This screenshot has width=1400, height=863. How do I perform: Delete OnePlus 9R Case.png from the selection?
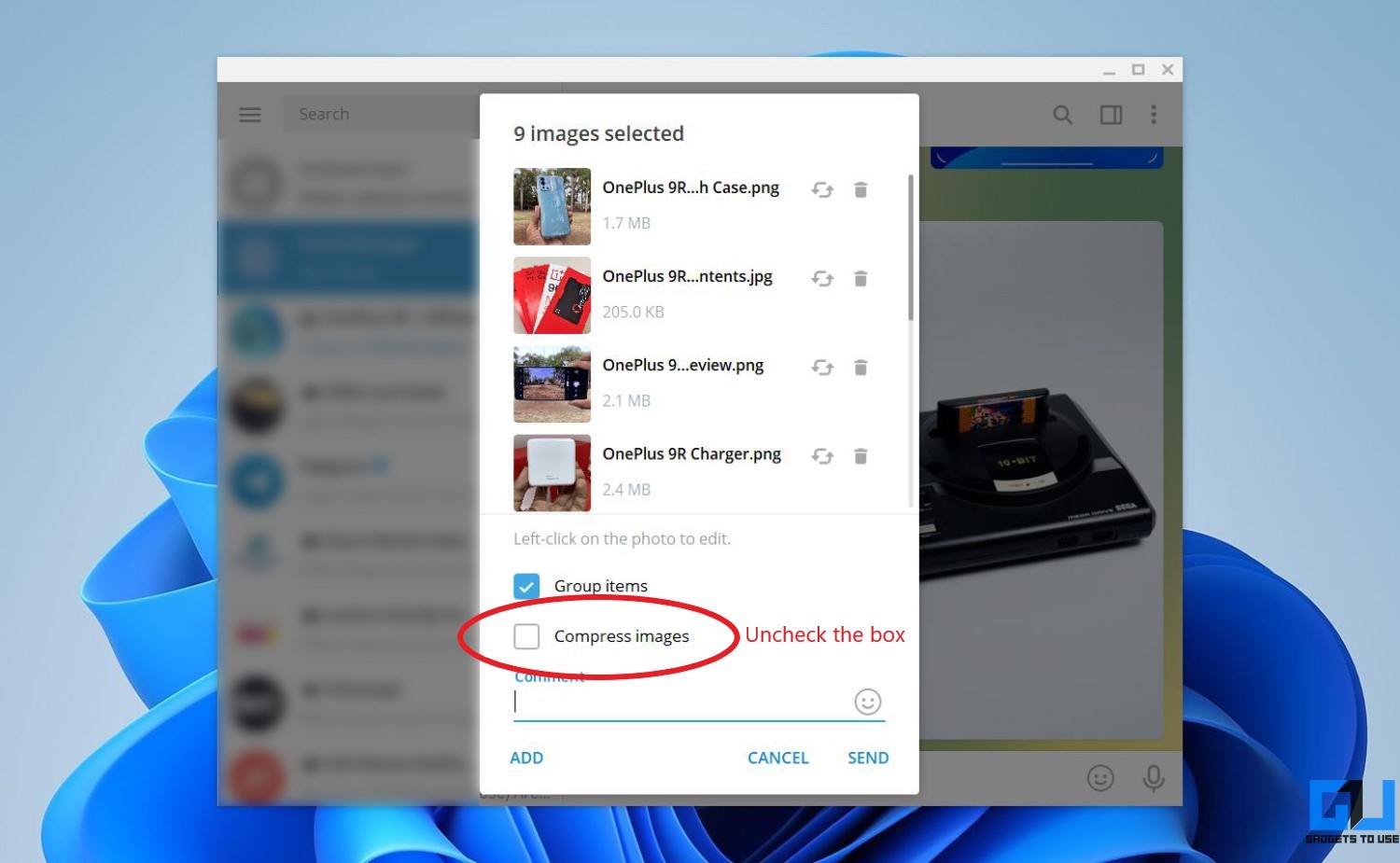pyautogui.click(x=860, y=189)
